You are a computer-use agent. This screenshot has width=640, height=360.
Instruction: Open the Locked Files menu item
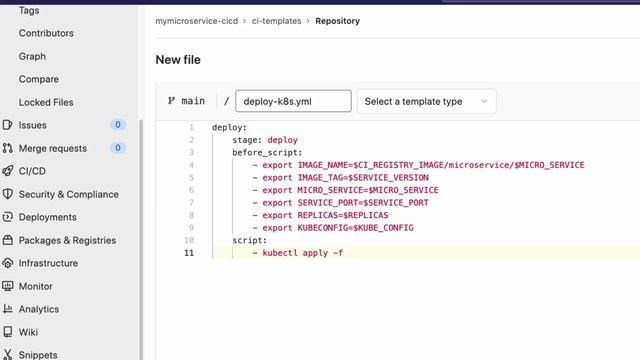pyautogui.click(x=46, y=102)
